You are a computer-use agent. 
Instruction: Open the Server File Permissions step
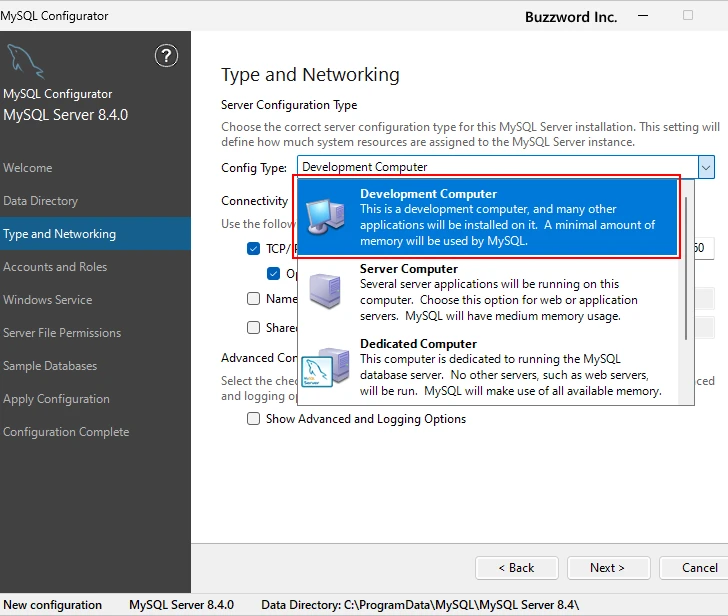tap(62, 333)
